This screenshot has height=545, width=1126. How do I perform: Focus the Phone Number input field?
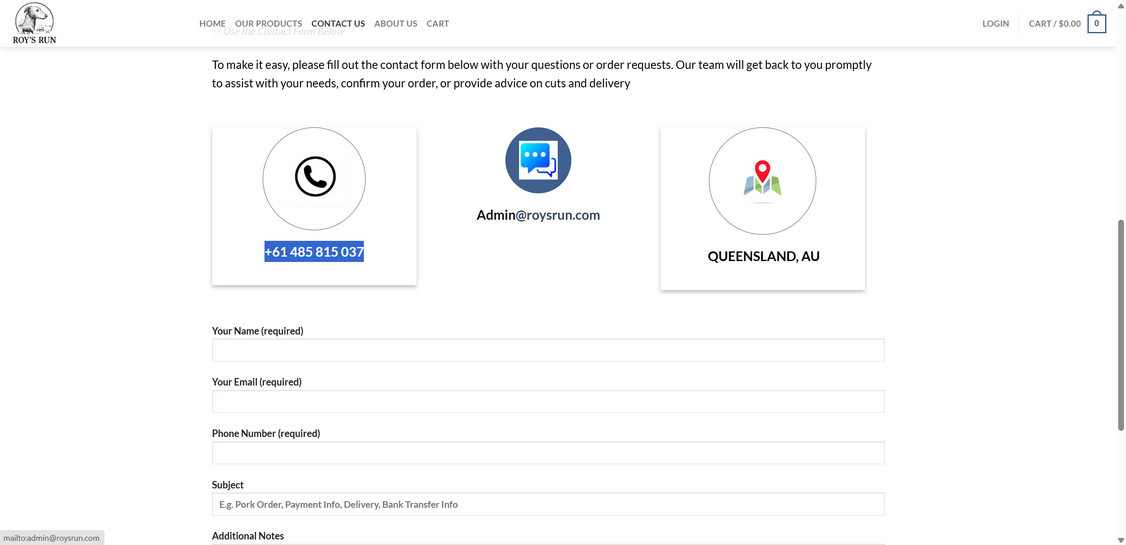pyautogui.click(x=548, y=453)
